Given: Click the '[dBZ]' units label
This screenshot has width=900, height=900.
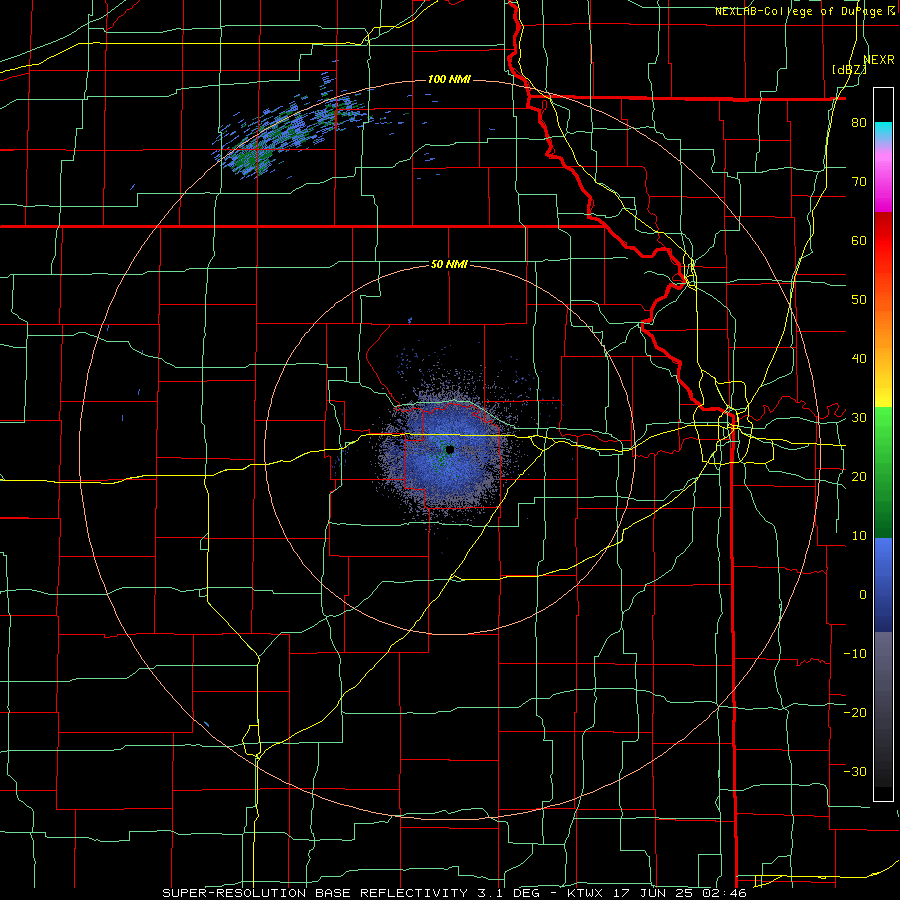Looking at the screenshot, I should pyautogui.click(x=849, y=70).
